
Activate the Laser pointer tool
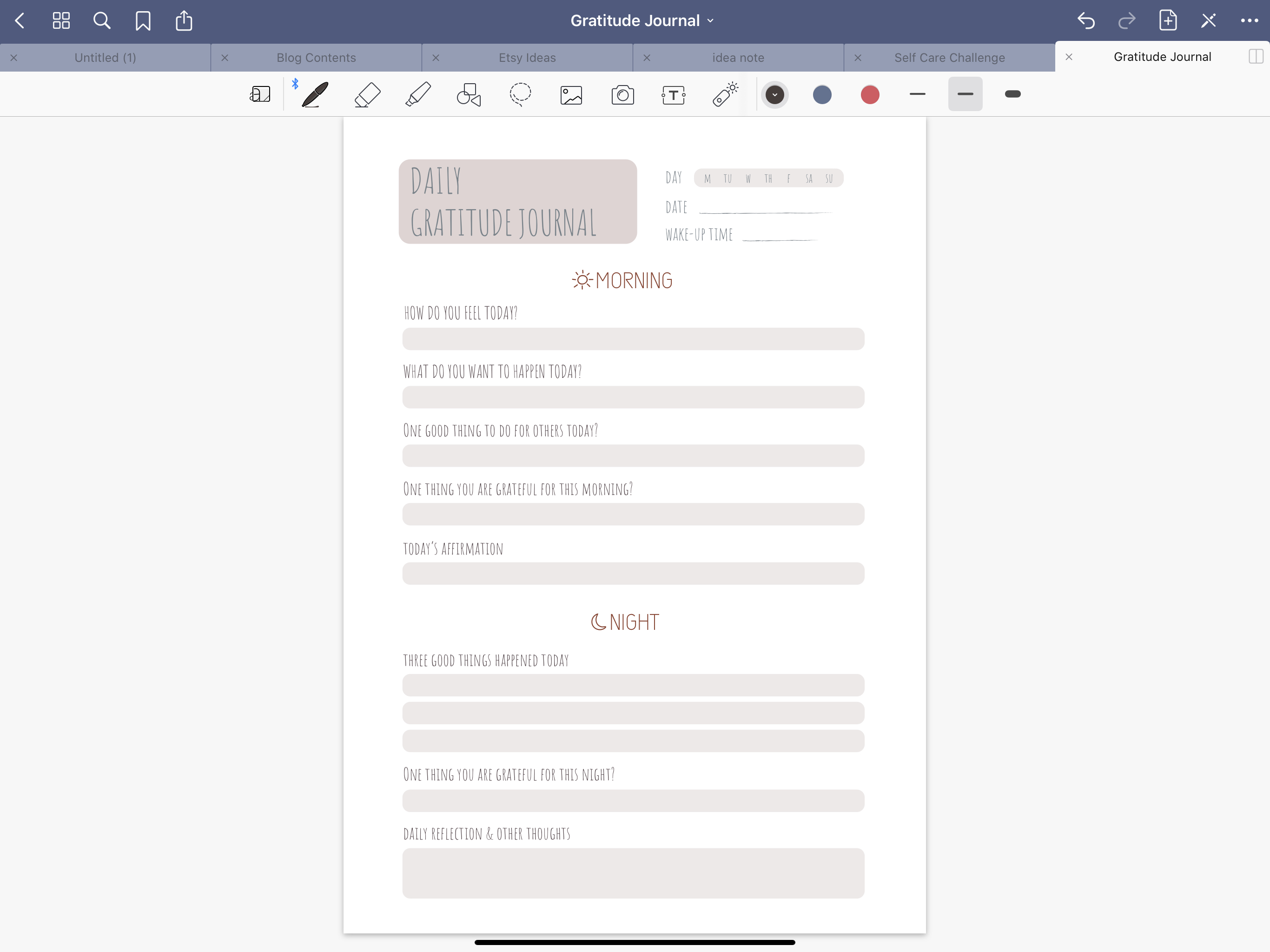[x=725, y=95]
